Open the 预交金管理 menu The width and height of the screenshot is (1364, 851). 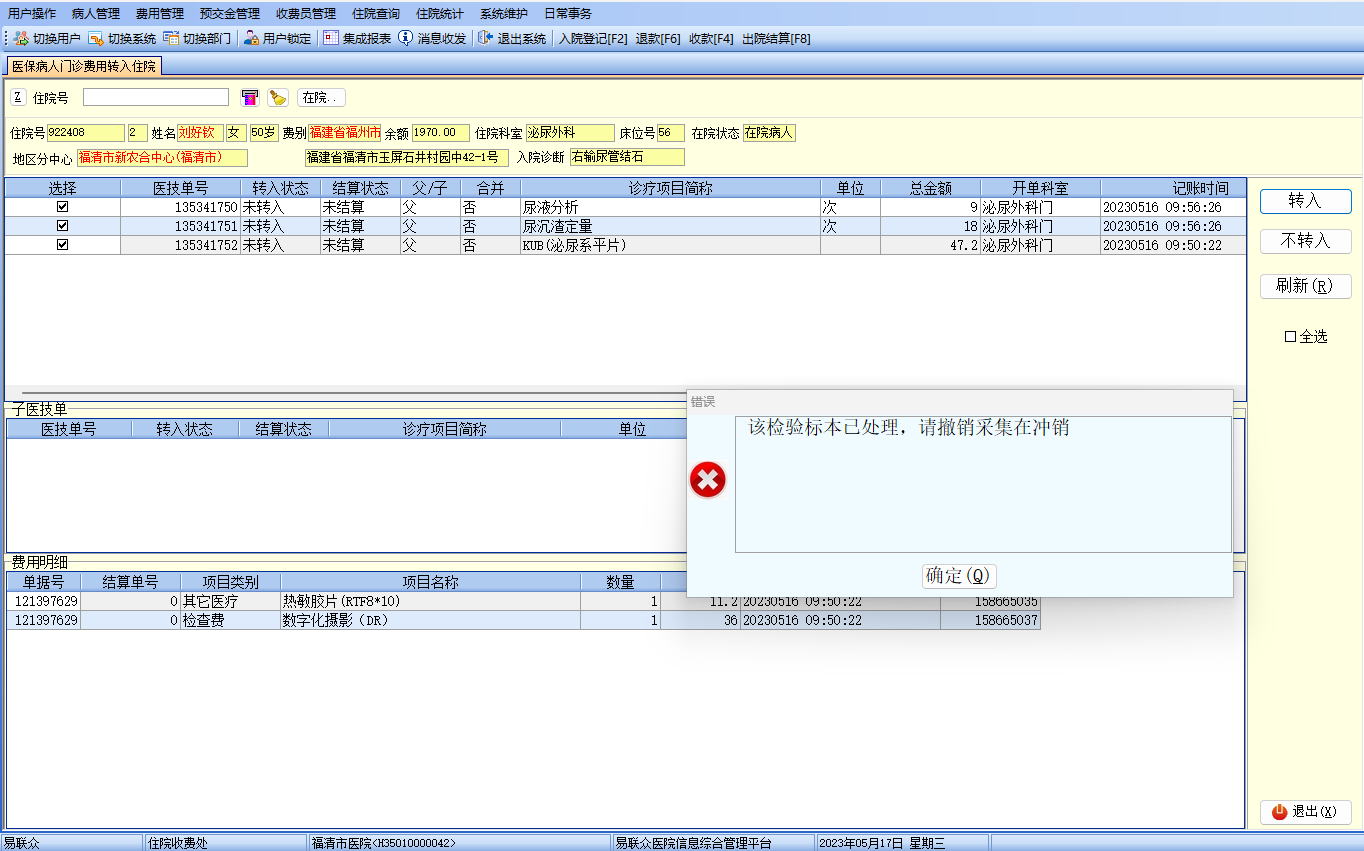230,14
